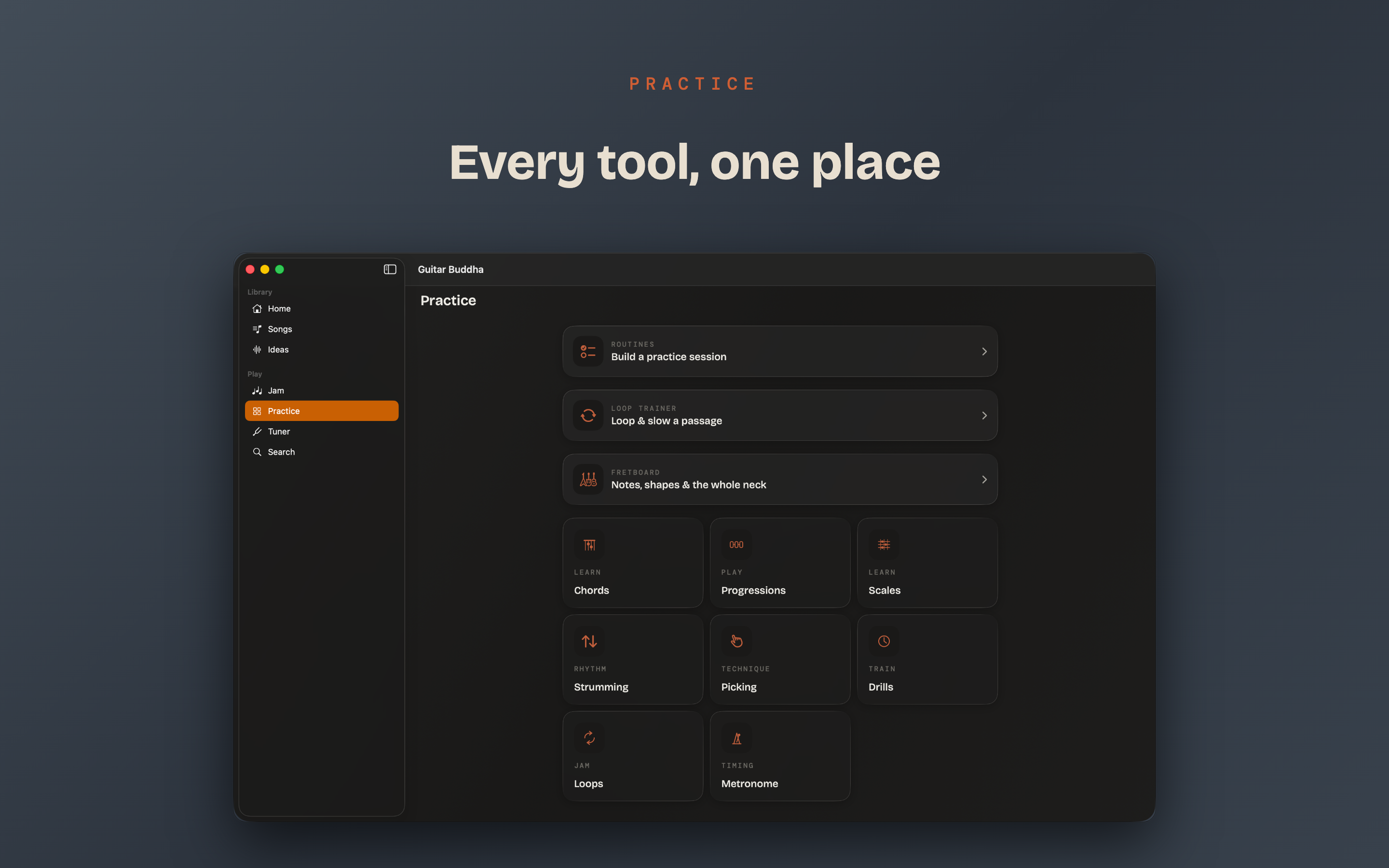The height and width of the screenshot is (868, 1389).
Task: Click the ROUTINES caption text
Action: [632, 344]
